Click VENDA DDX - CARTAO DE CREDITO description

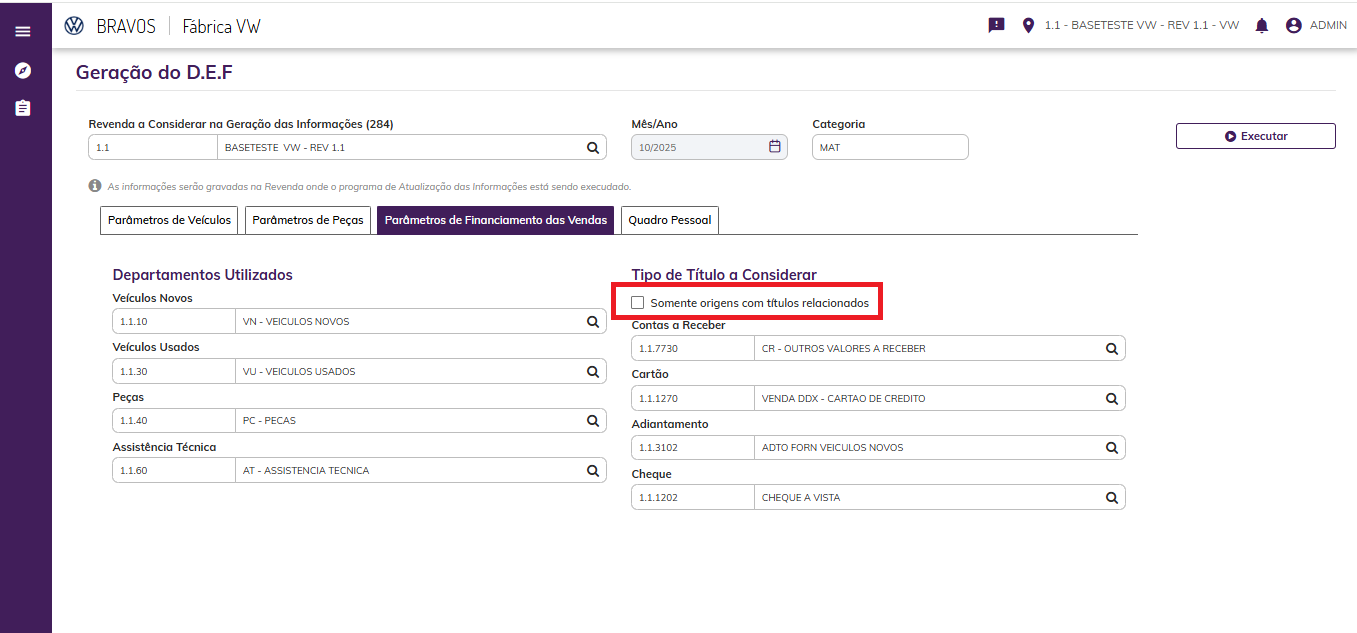pyautogui.click(x=844, y=398)
